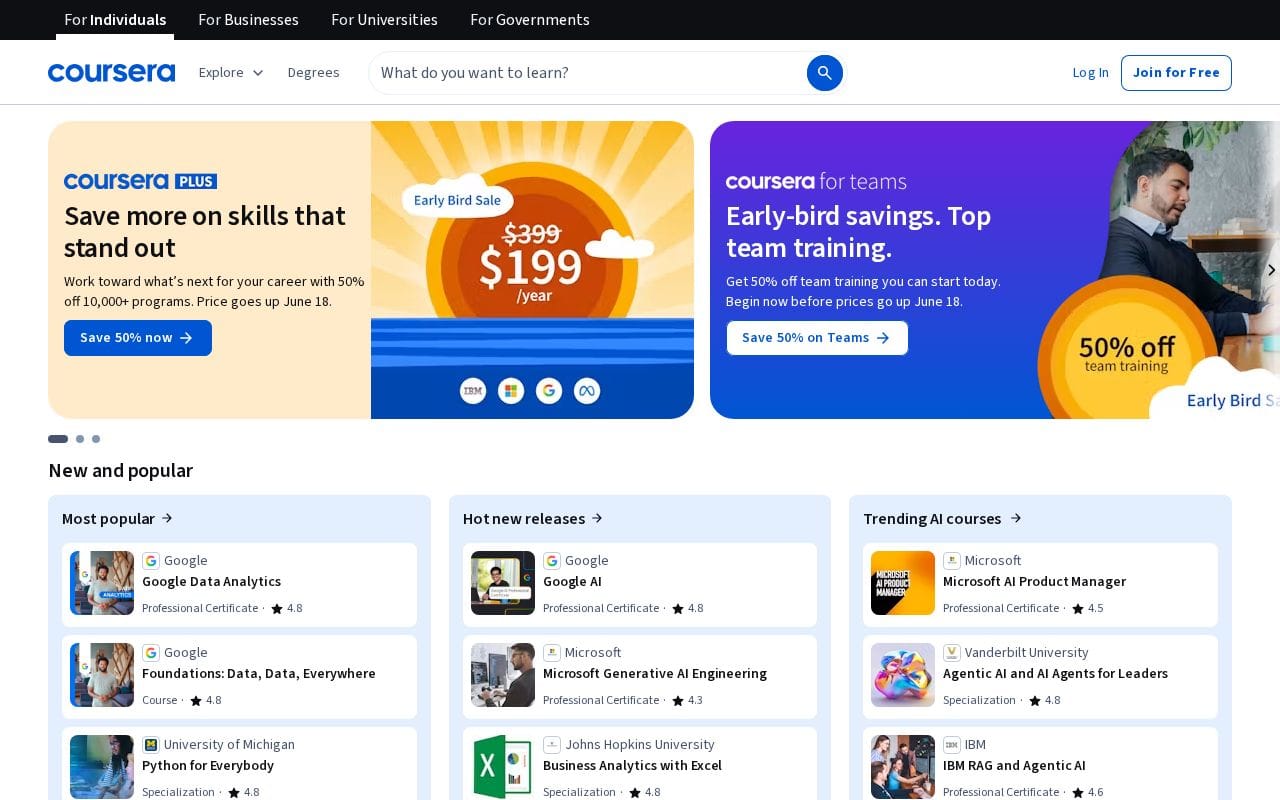Click the Log In link
This screenshot has width=1280, height=800.
point(1090,73)
